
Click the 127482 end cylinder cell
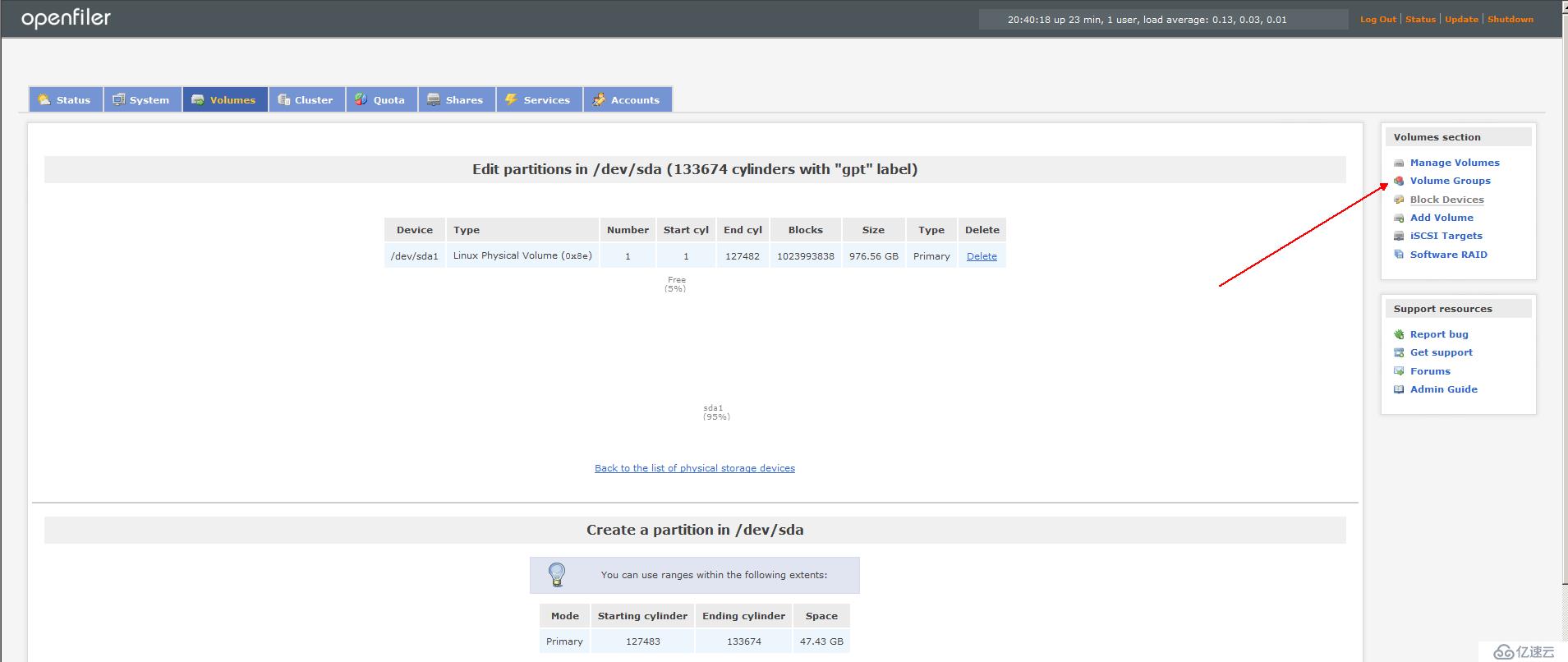click(x=743, y=256)
